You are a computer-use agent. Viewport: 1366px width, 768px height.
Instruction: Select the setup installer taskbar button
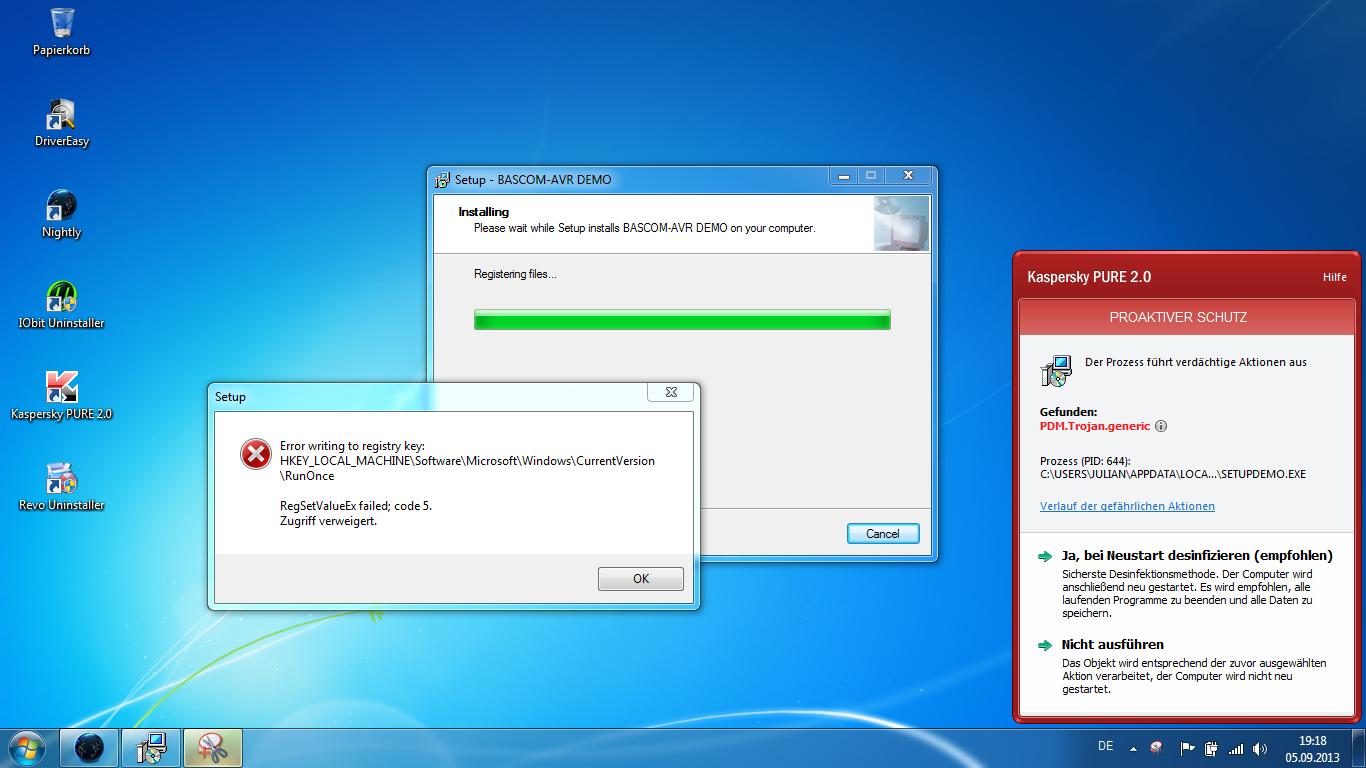click(151, 748)
